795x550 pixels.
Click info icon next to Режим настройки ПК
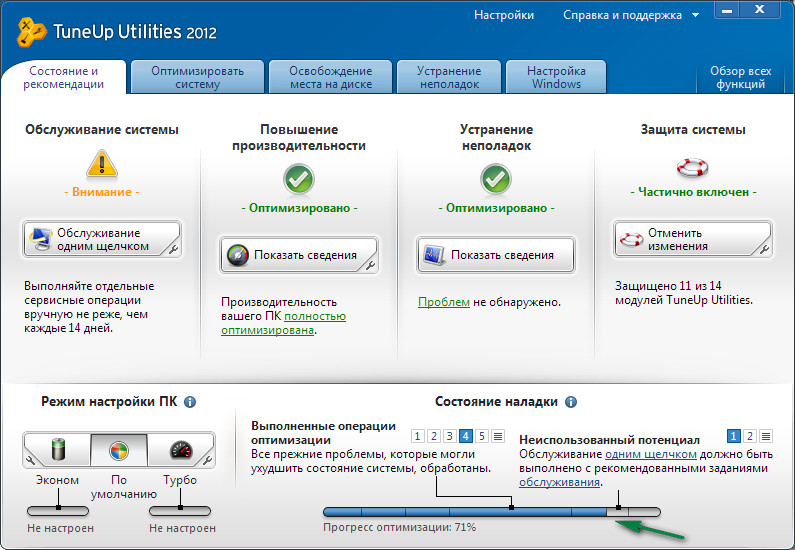(x=190, y=402)
